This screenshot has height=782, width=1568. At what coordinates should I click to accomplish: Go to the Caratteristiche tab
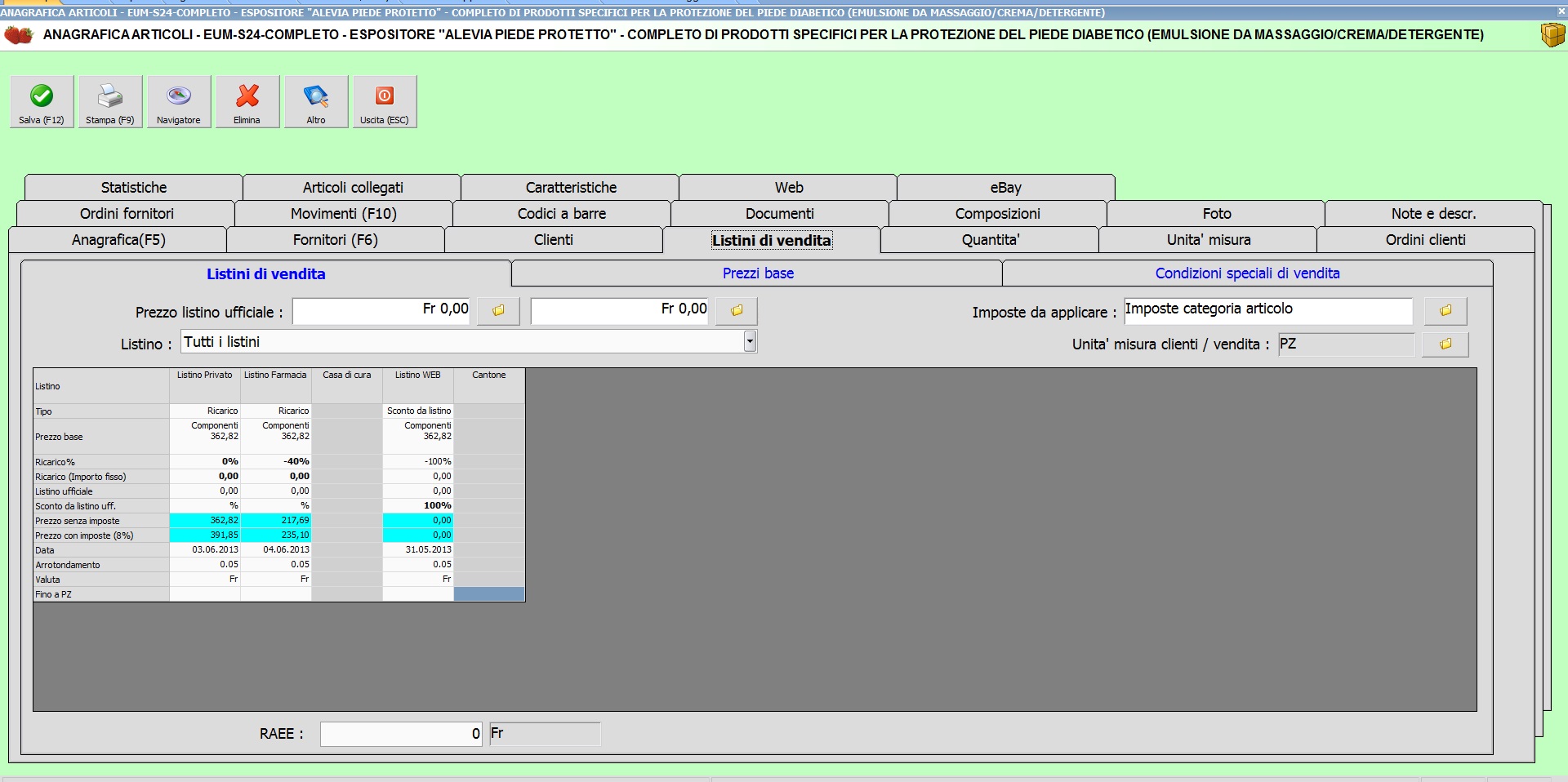coord(571,188)
